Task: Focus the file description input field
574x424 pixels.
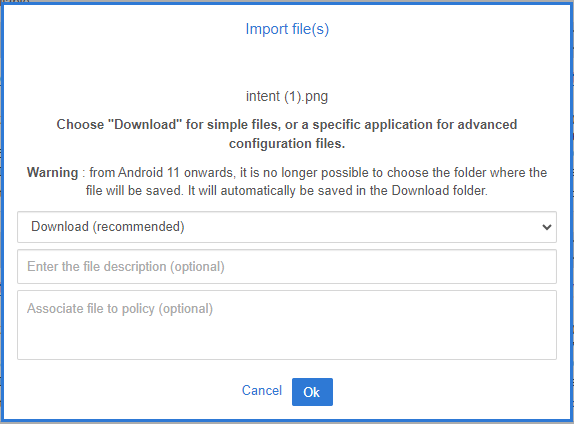Action: coord(287,267)
